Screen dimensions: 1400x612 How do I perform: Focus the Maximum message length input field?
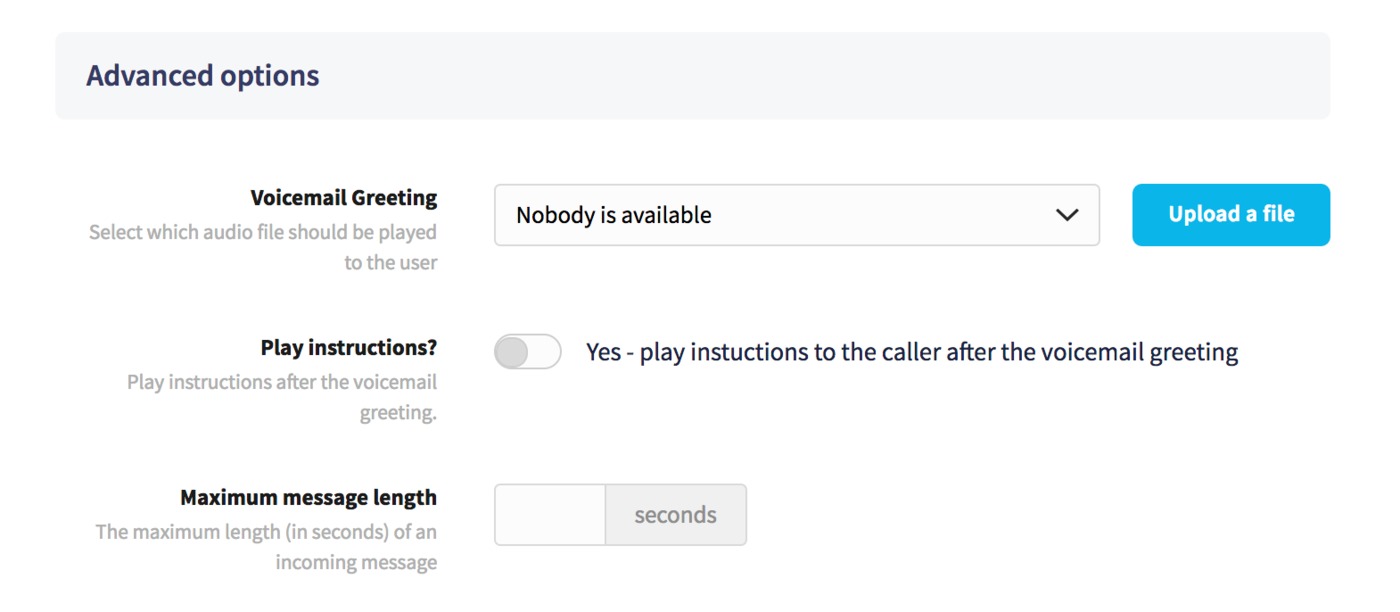pyautogui.click(x=550, y=515)
